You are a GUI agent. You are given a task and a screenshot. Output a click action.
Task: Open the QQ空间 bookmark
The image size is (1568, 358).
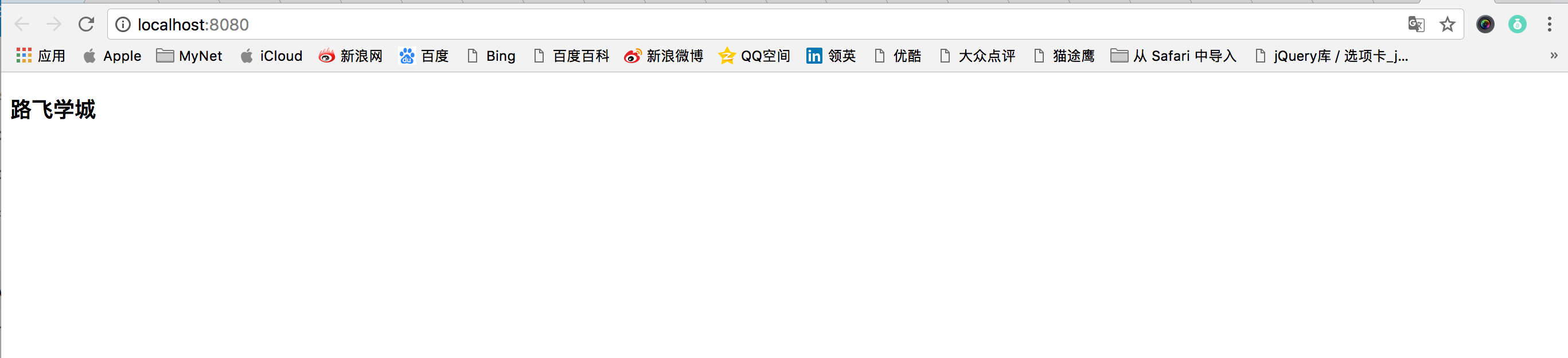coord(754,56)
